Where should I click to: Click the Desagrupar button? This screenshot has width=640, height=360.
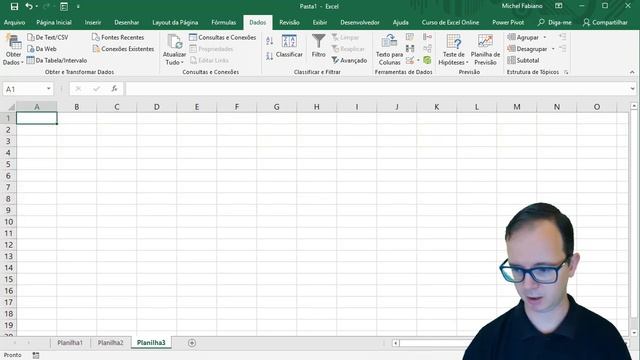coord(527,49)
